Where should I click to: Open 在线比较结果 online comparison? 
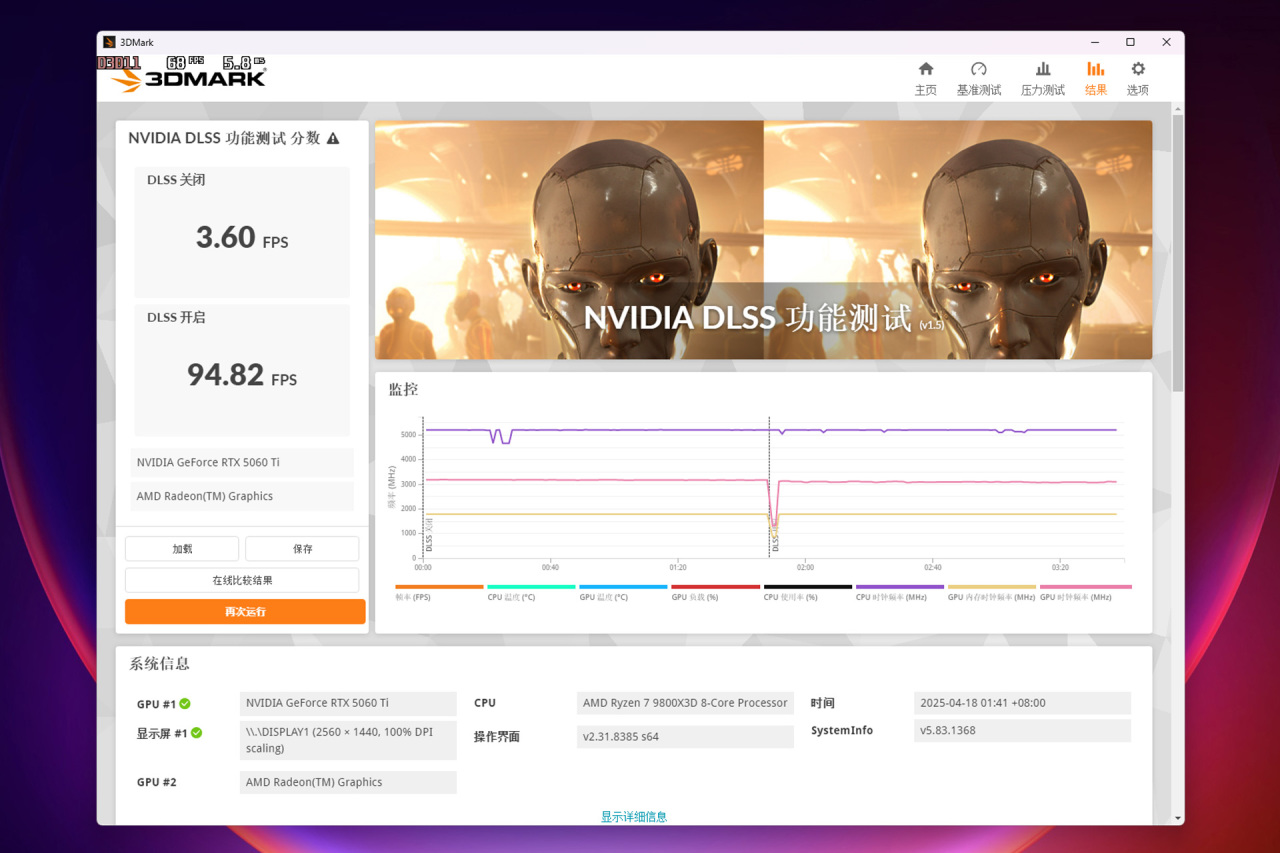point(242,580)
